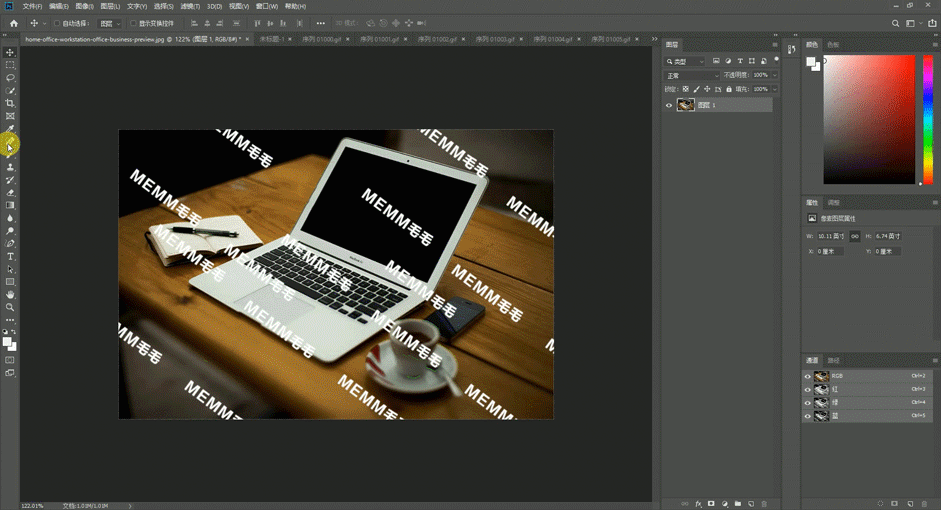The width and height of the screenshot is (941, 510).
Task: Select the Path Selection tool
Action: (x=10, y=269)
